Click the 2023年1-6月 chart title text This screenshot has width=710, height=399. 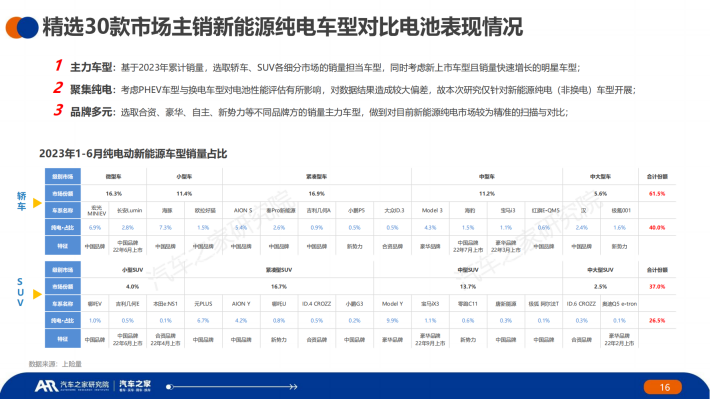coord(133,154)
